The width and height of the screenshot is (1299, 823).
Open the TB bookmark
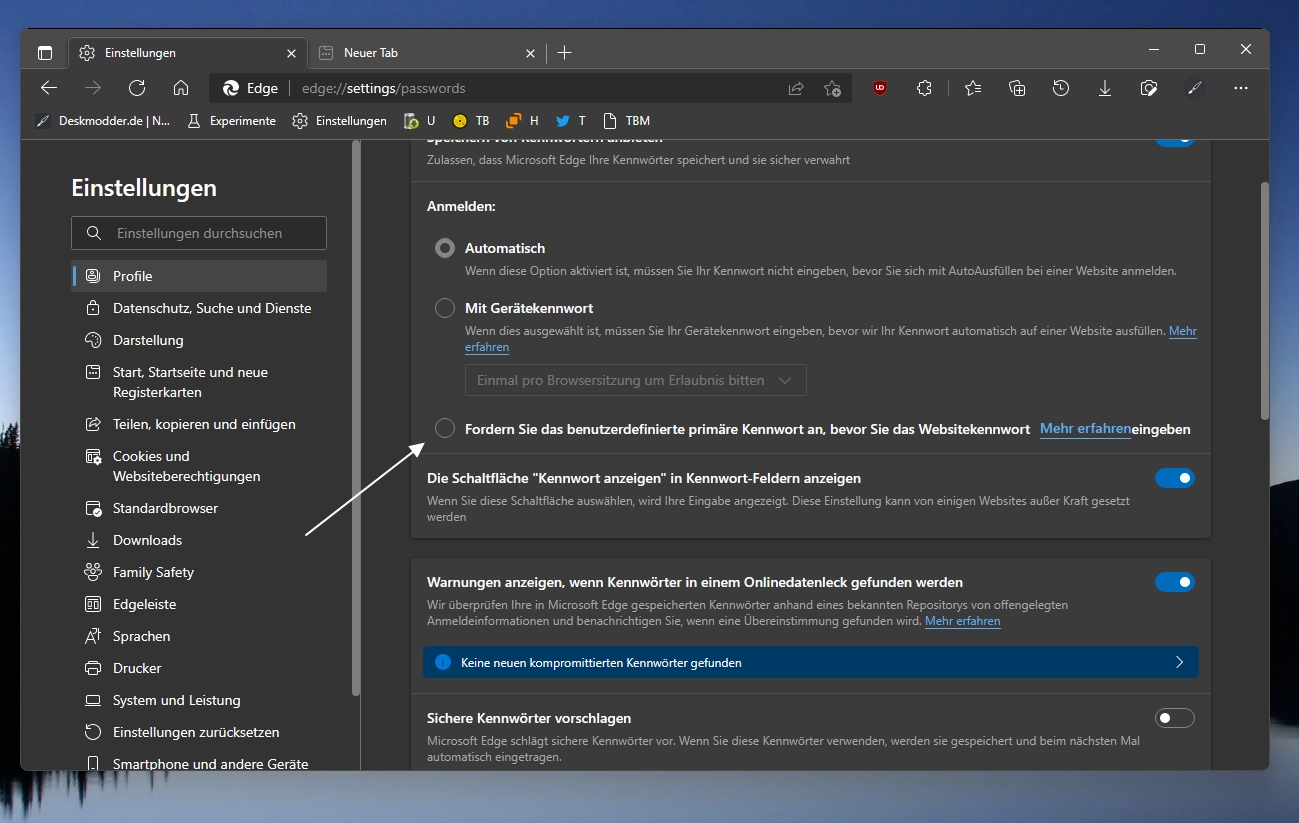(x=471, y=121)
